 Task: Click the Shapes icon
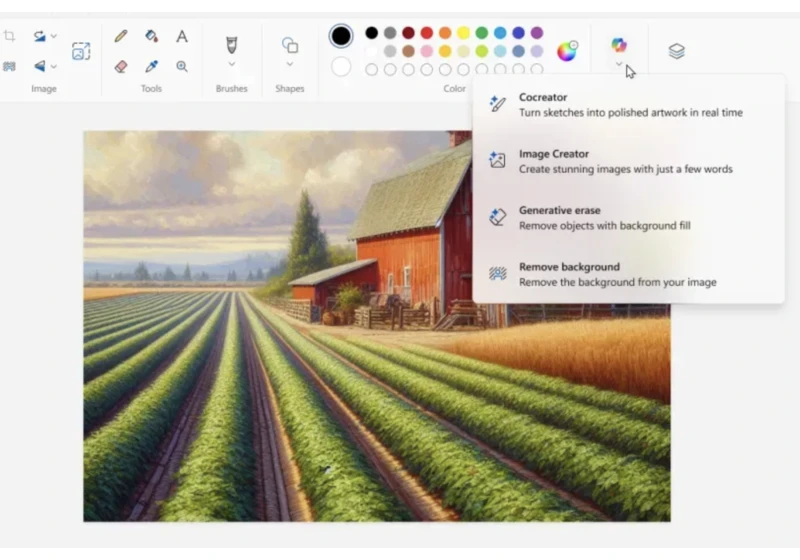[290, 45]
